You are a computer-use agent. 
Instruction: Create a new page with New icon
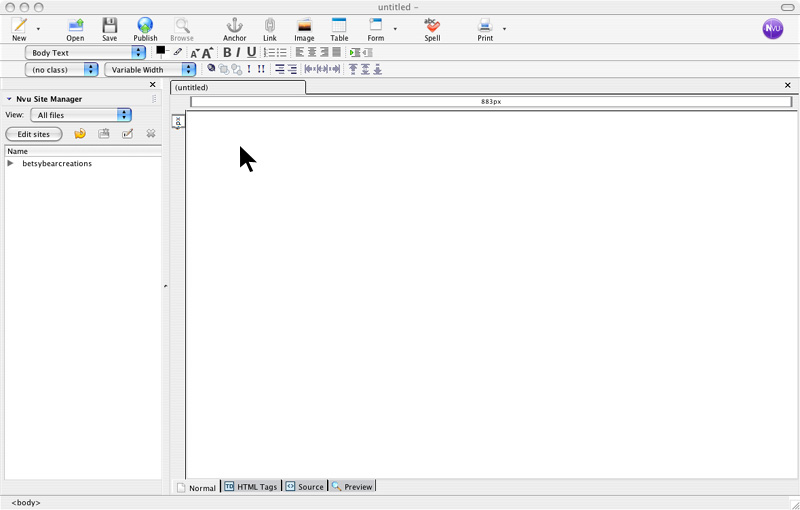[19, 29]
